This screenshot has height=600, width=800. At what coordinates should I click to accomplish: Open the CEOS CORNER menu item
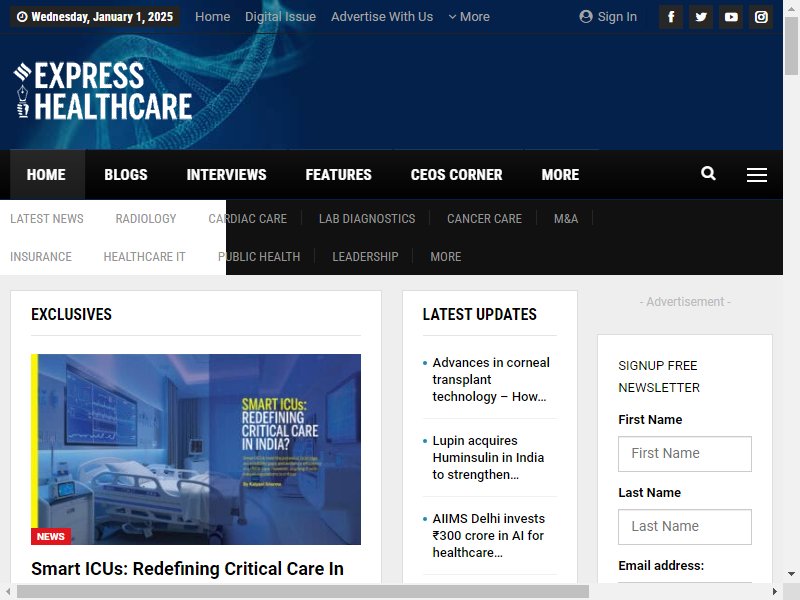point(457,174)
